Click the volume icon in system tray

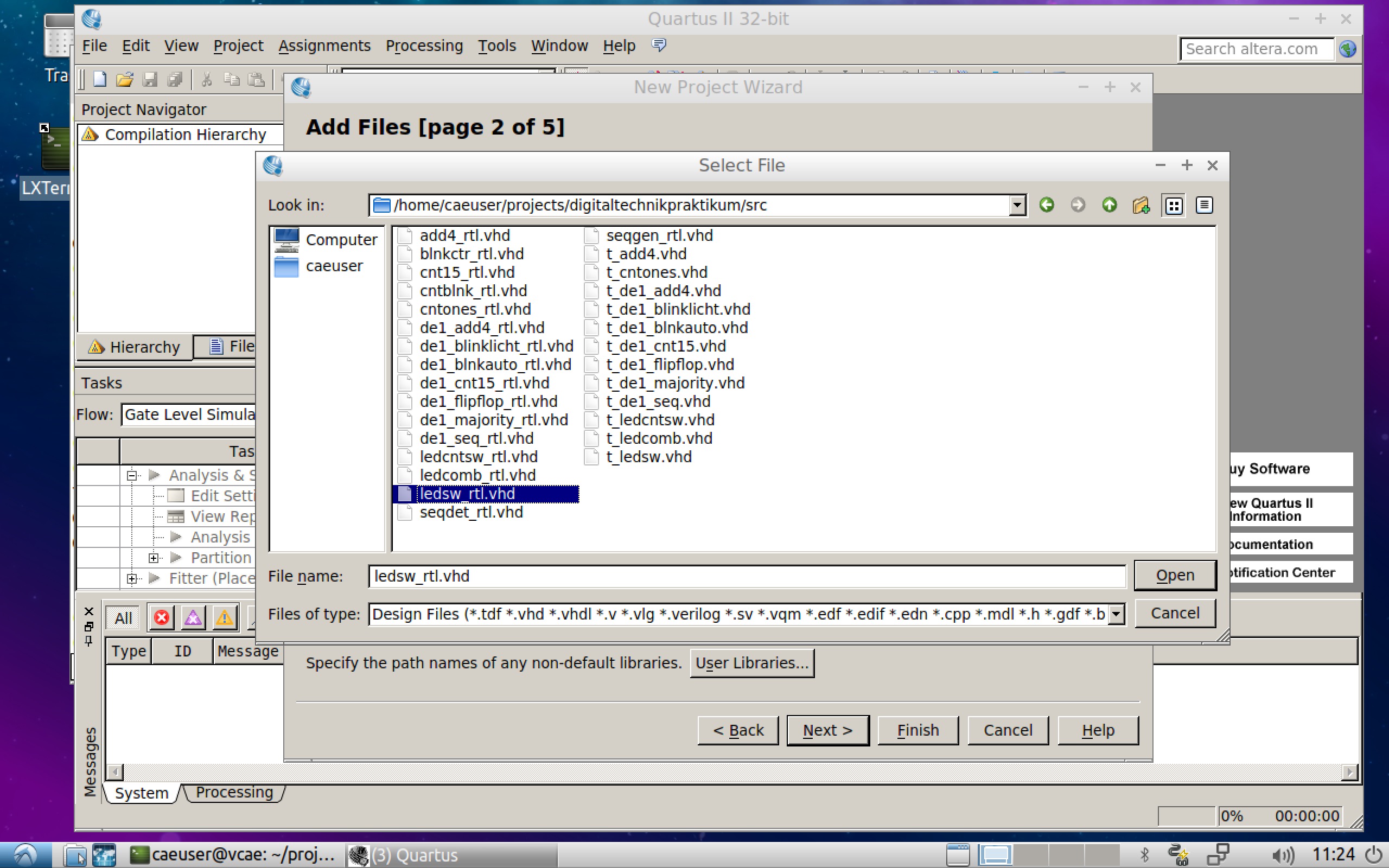tap(1283, 856)
